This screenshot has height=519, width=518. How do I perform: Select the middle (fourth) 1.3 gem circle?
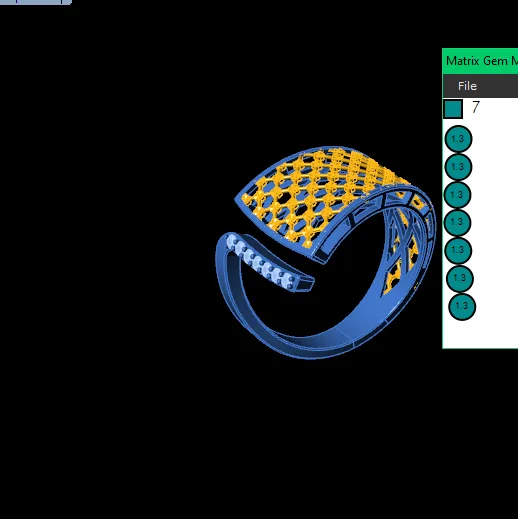tap(457, 222)
